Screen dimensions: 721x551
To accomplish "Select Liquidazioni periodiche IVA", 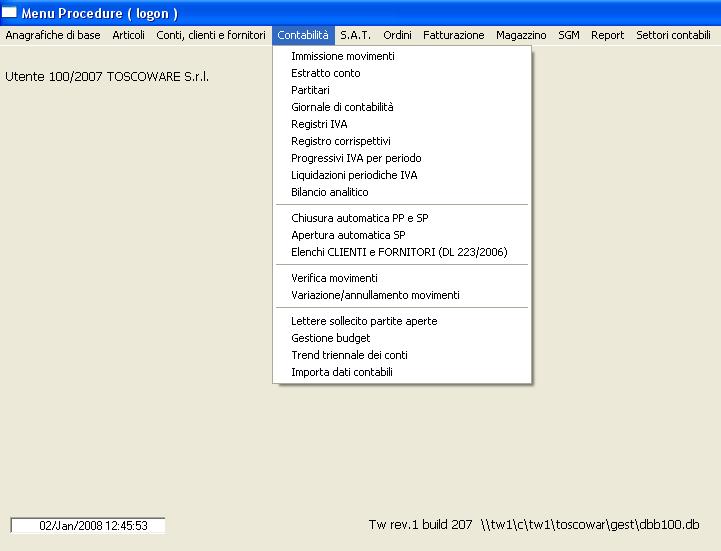I will click(402, 175).
